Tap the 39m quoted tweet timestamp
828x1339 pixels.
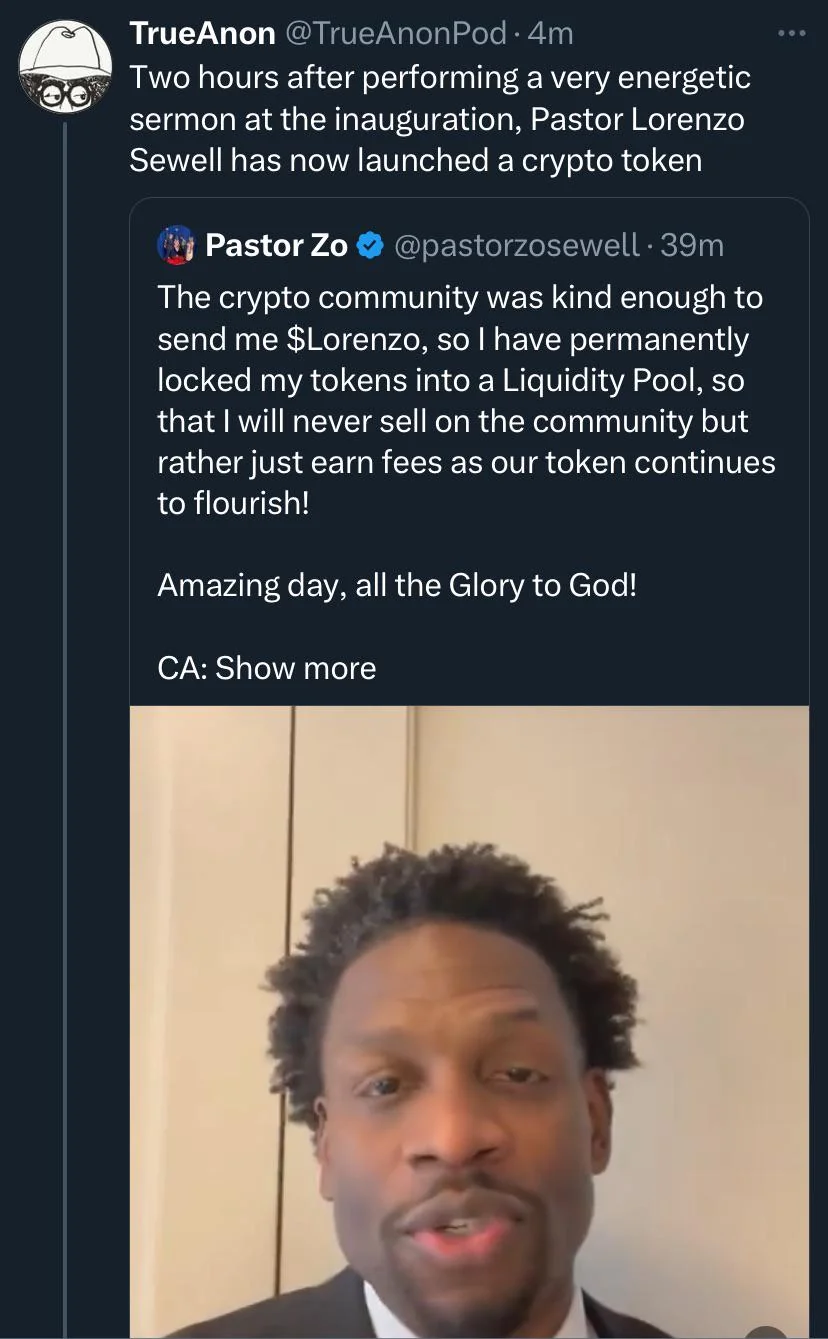pyautogui.click(x=692, y=245)
